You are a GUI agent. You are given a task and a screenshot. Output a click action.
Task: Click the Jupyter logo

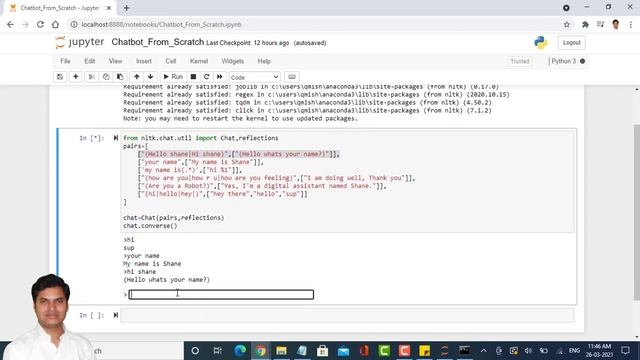click(x=80, y=42)
